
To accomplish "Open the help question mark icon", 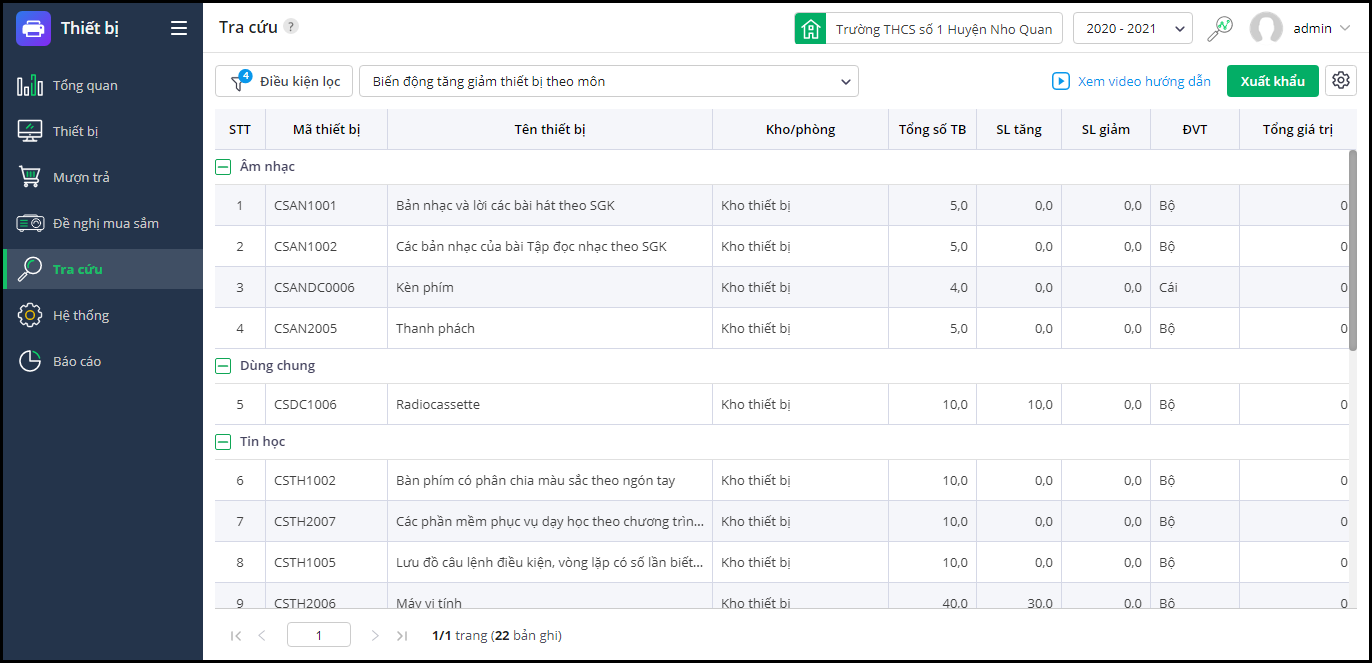I will pyautogui.click(x=291, y=27).
